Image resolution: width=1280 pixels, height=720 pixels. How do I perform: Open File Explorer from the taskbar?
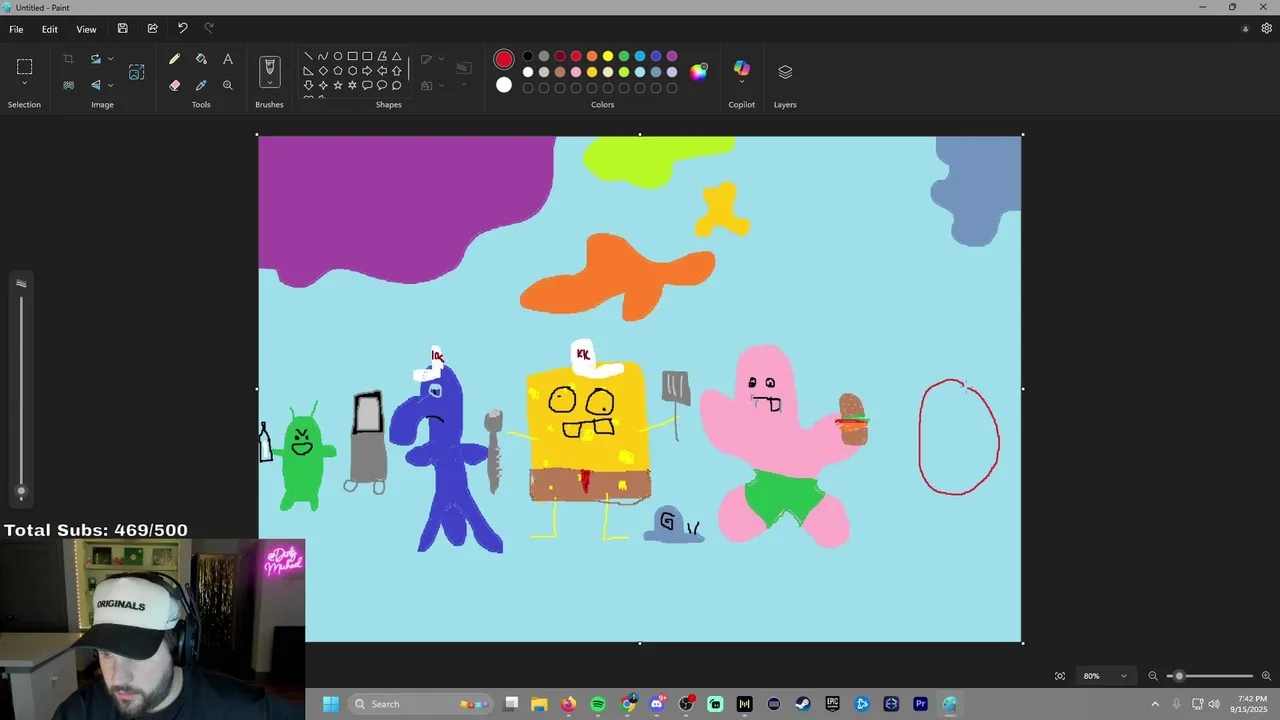point(539,704)
